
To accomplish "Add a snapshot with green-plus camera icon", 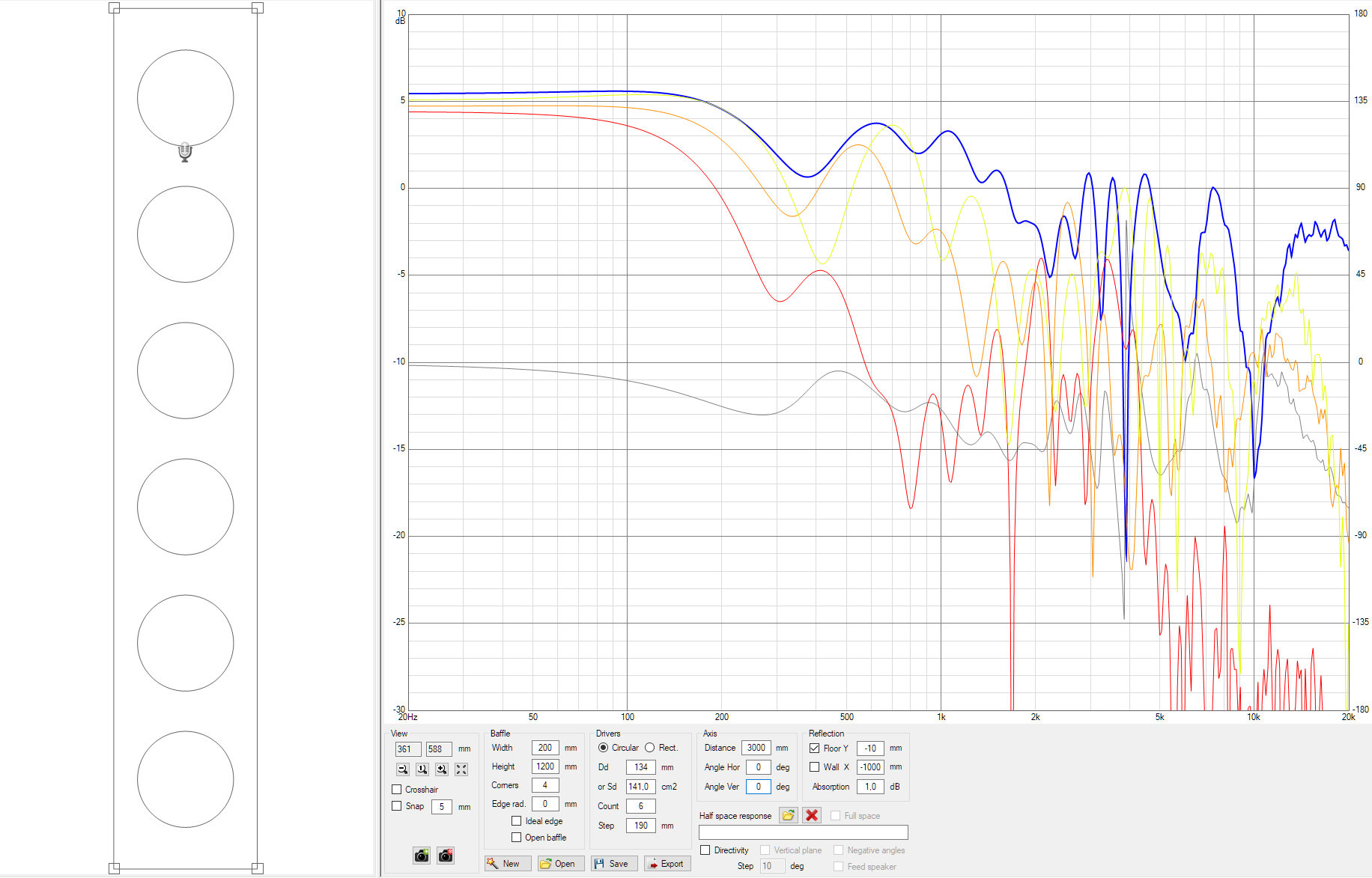I will point(422,856).
